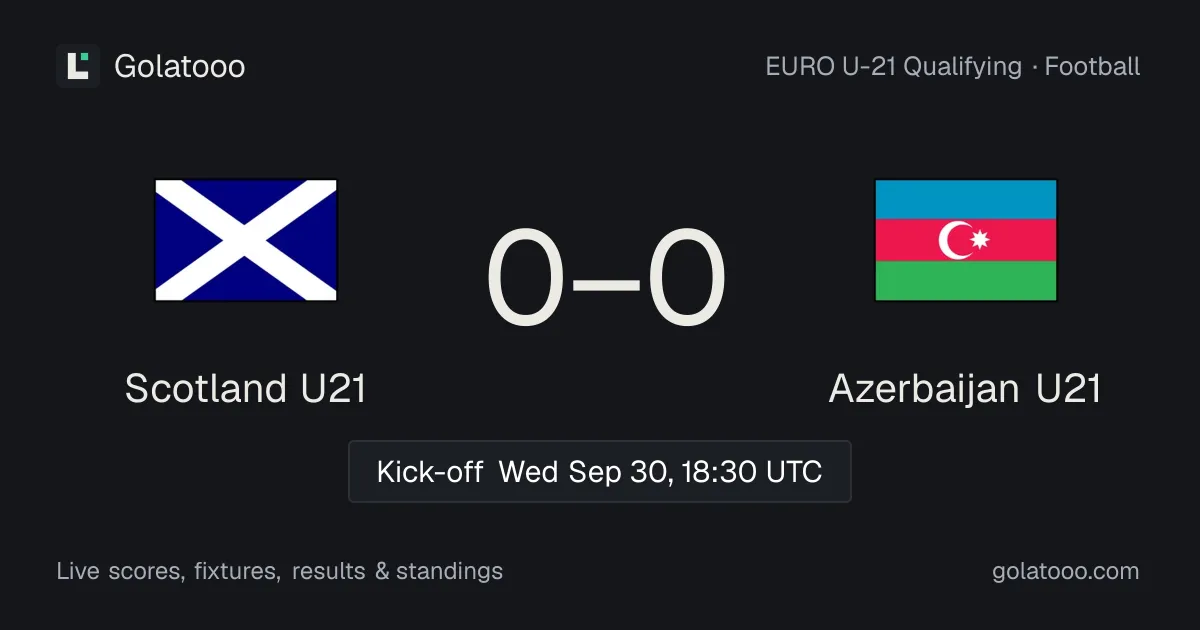The height and width of the screenshot is (630, 1200).
Task: Open the EURO U-21 Qualifying competition label
Action: 894,67
